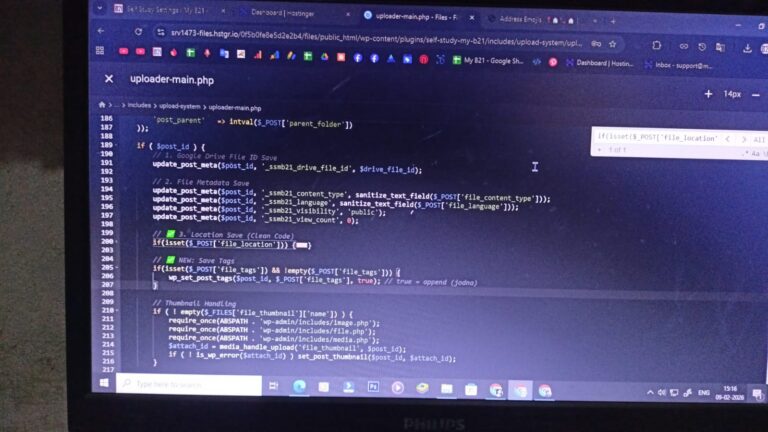Click the Windows Start button
Image resolution: width=768 pixels, height=432 pixels.
[x=104, y=383]
